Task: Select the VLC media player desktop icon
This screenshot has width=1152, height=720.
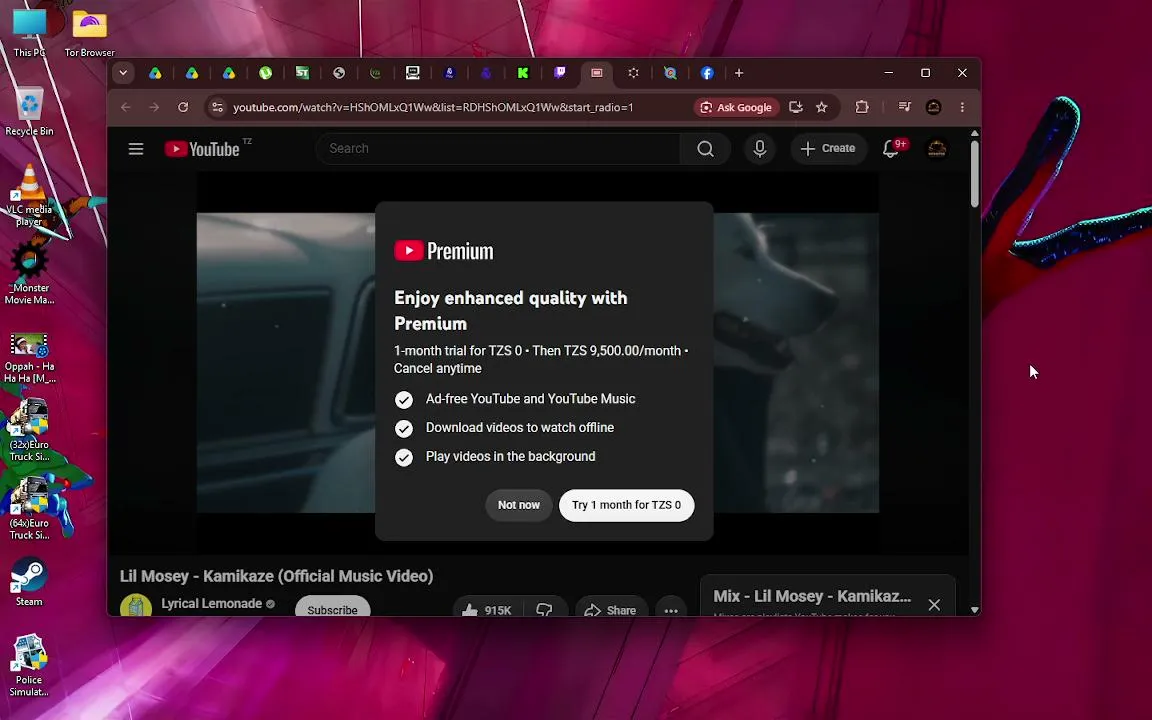Action: [29, 195]
